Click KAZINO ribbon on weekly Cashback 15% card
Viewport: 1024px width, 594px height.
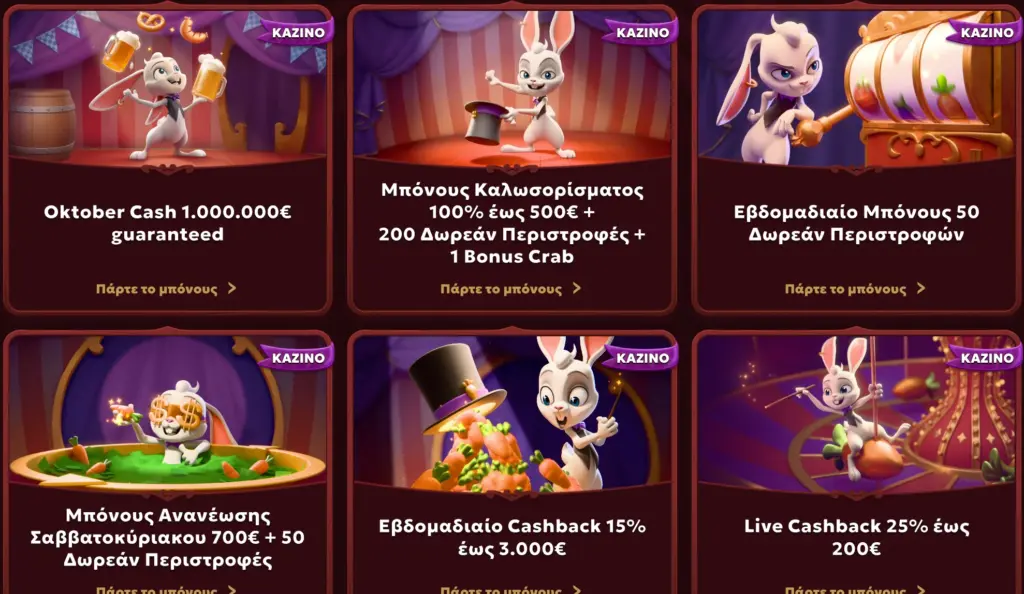click(x=643, y=358)
